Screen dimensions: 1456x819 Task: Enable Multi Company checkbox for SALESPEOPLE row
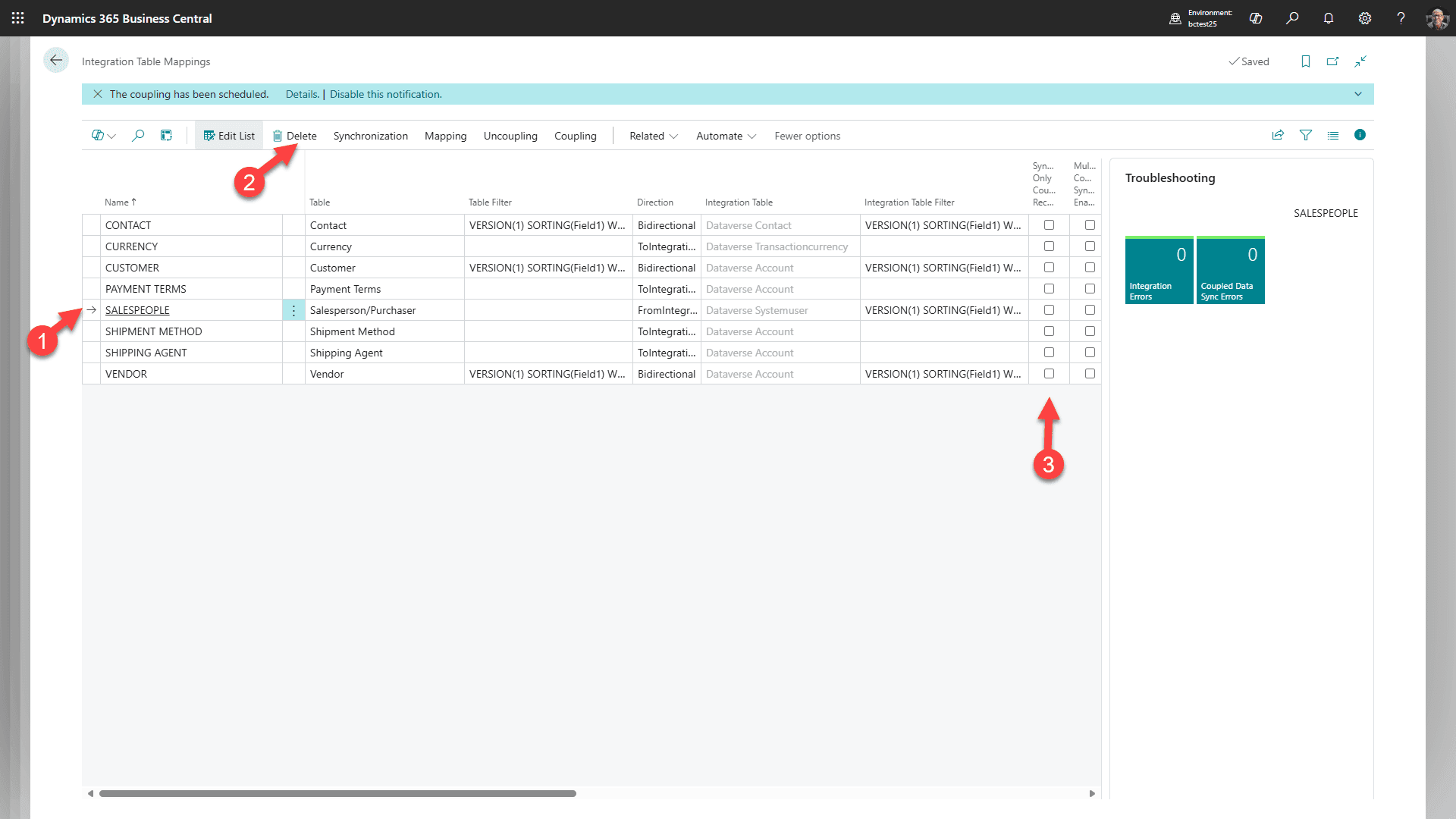pos(1090,310)
